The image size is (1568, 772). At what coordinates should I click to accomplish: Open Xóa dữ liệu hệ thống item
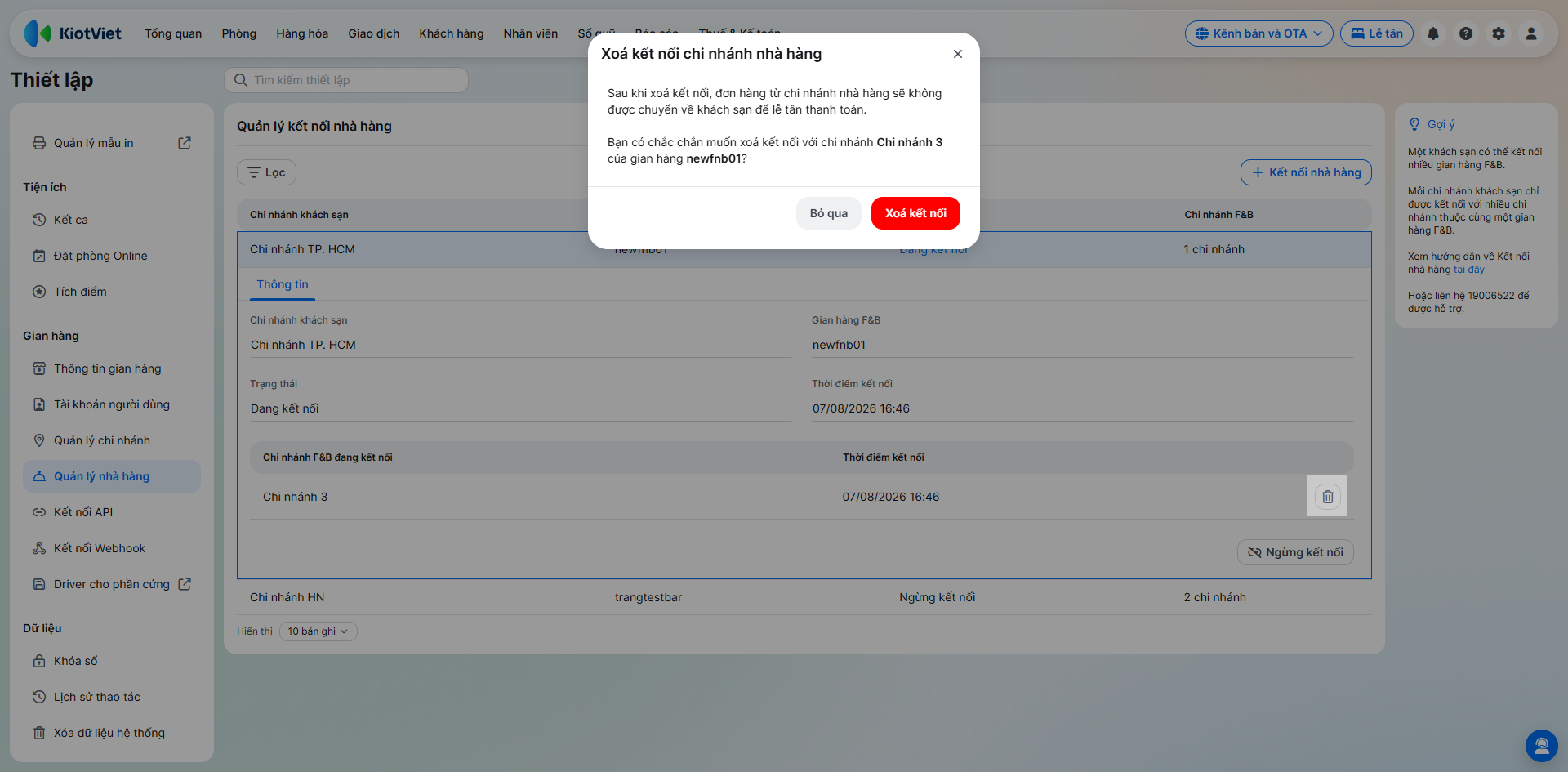coord(112,733)
